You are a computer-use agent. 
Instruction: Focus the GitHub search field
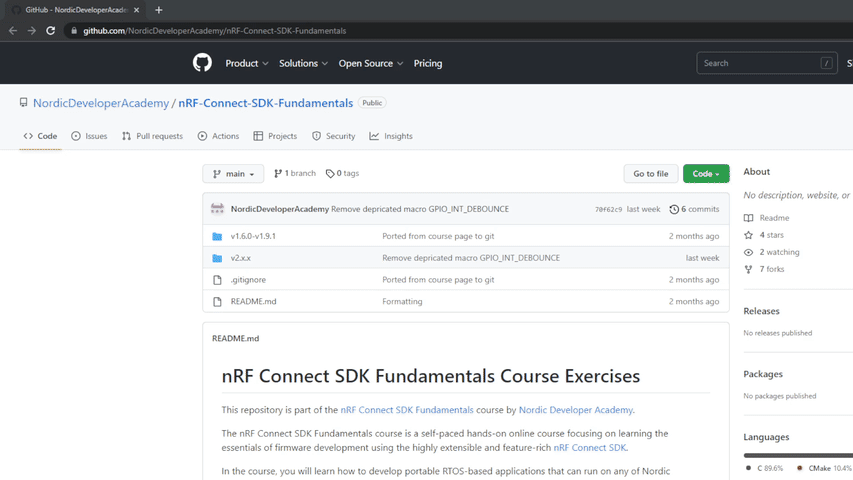coord(767,63)
